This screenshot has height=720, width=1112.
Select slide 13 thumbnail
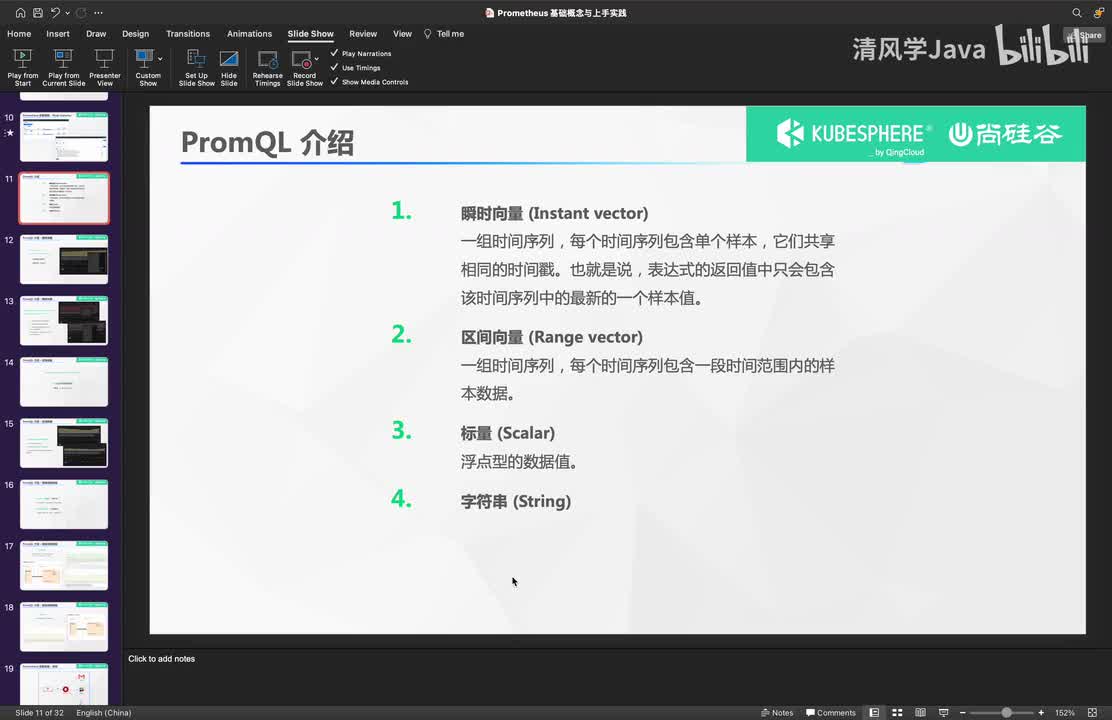[x=64, y=320]
